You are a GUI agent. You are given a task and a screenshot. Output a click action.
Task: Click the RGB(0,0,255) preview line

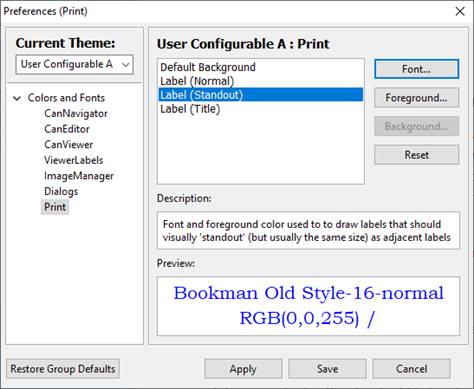pyautogui.click(x=307, y=318)
